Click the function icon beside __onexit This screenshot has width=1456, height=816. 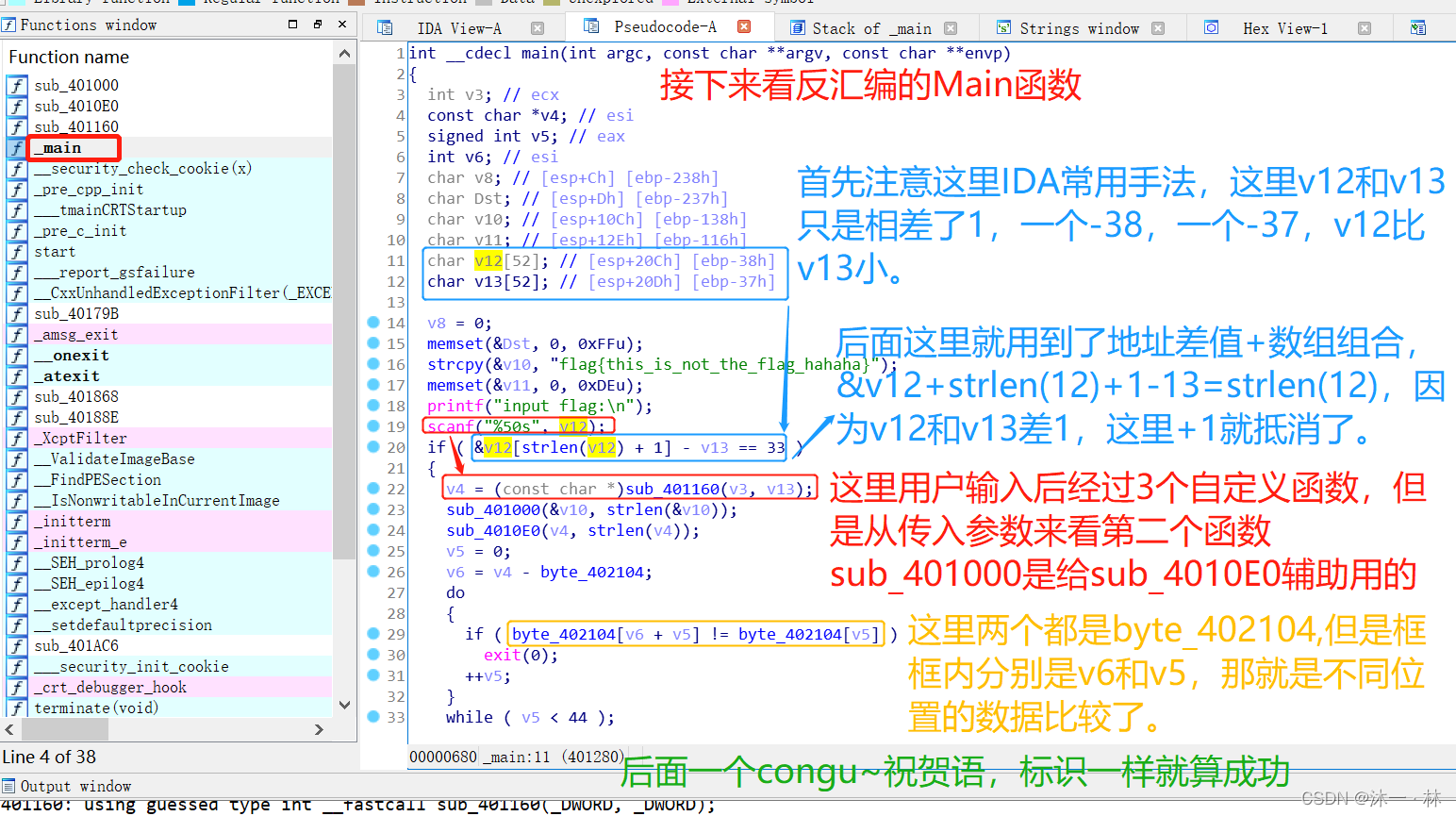(17, 356)
